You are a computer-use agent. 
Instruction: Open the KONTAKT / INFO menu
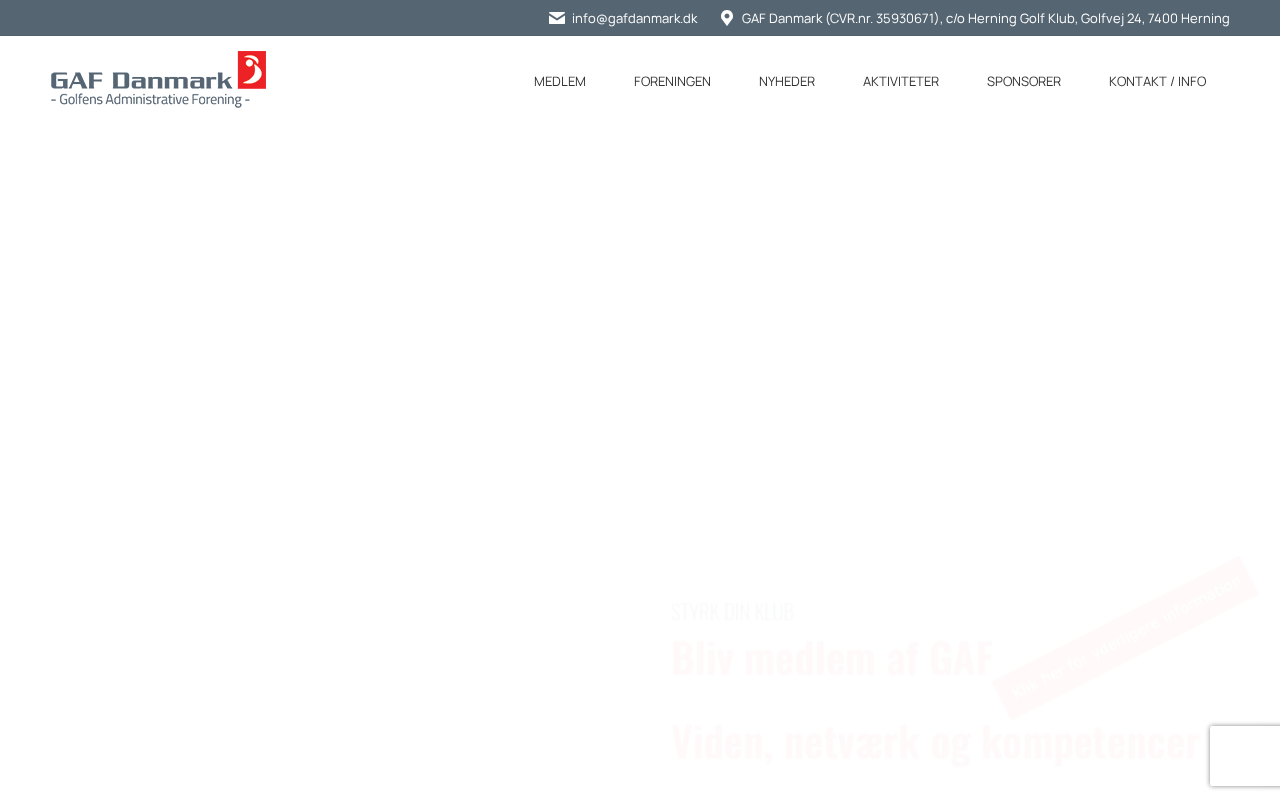pyautogui.click(x=1157, y=81)
